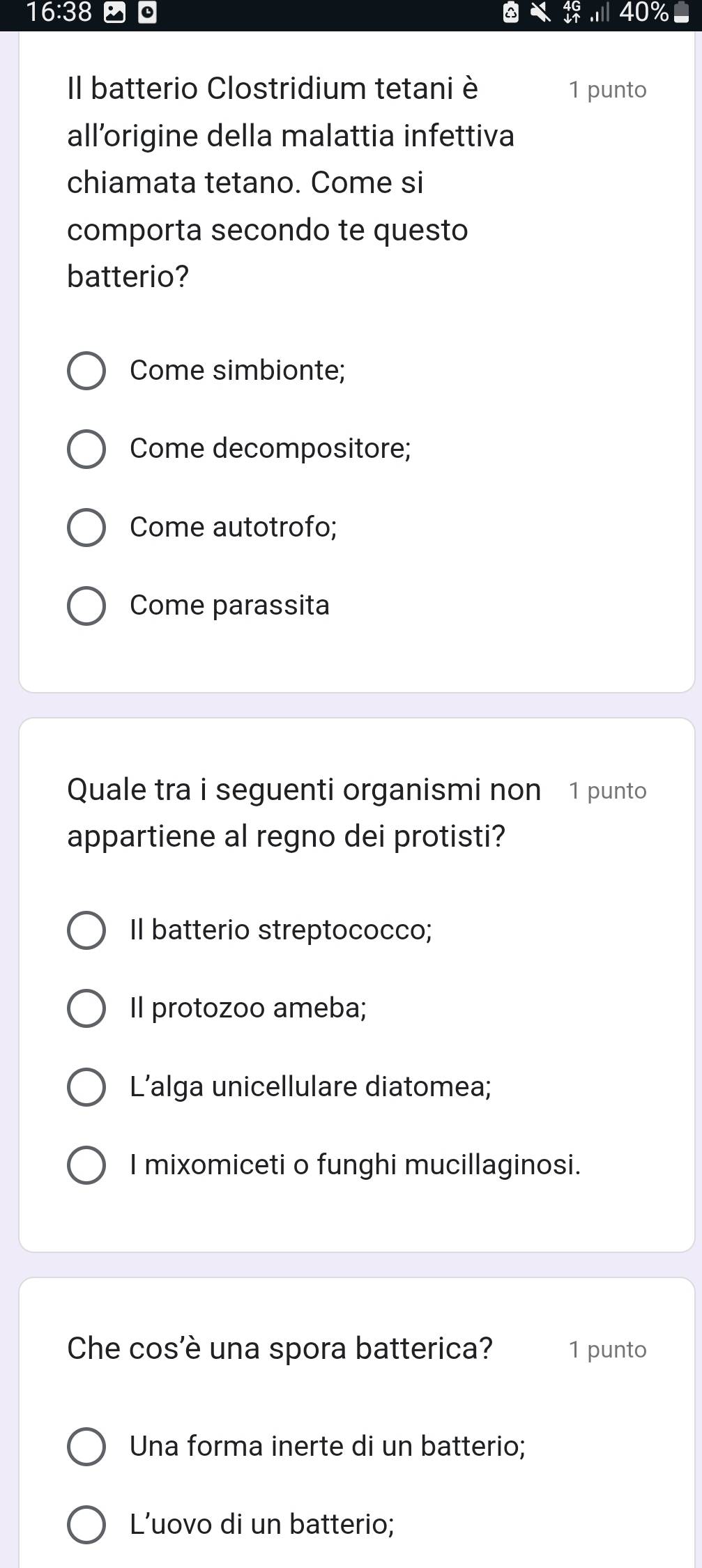Tap the signal strength bars icon

click(599, 13)
